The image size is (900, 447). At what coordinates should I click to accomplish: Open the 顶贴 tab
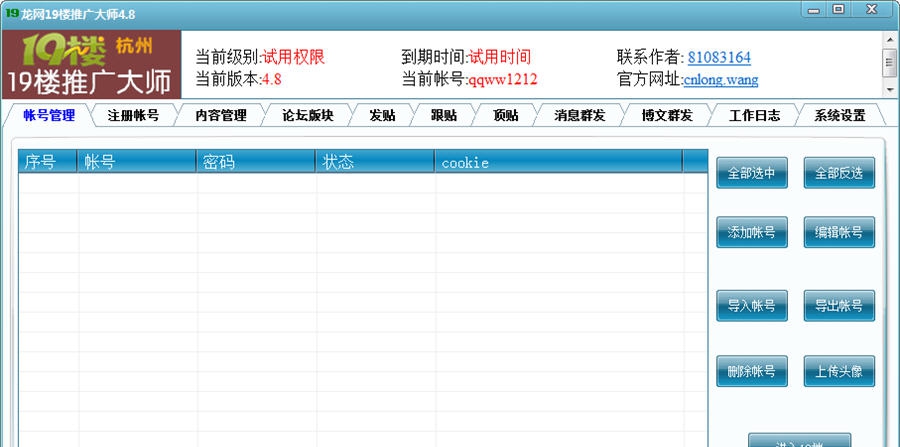506,115
